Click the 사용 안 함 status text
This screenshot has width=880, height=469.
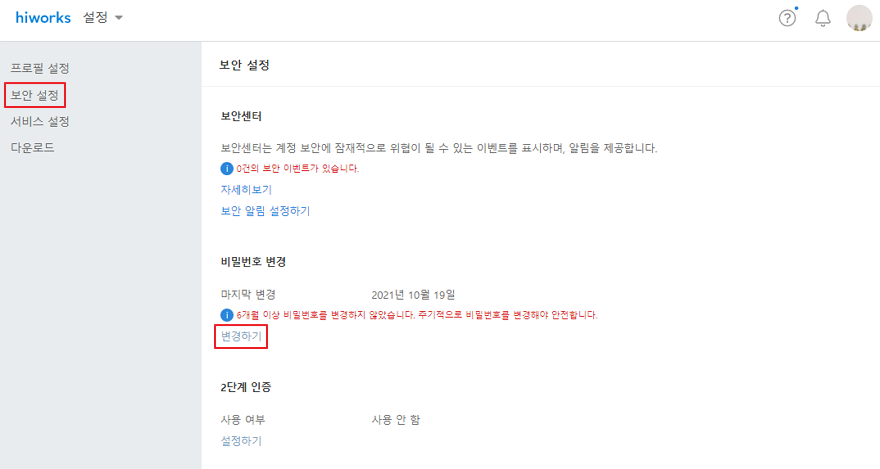[396, 420]
